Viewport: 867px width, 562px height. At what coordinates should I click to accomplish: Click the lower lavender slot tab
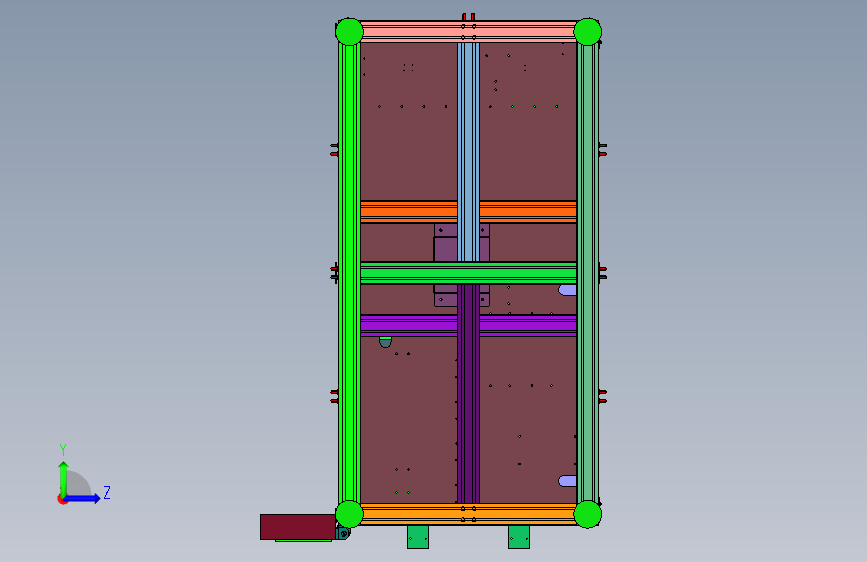(x=567, y=481)
